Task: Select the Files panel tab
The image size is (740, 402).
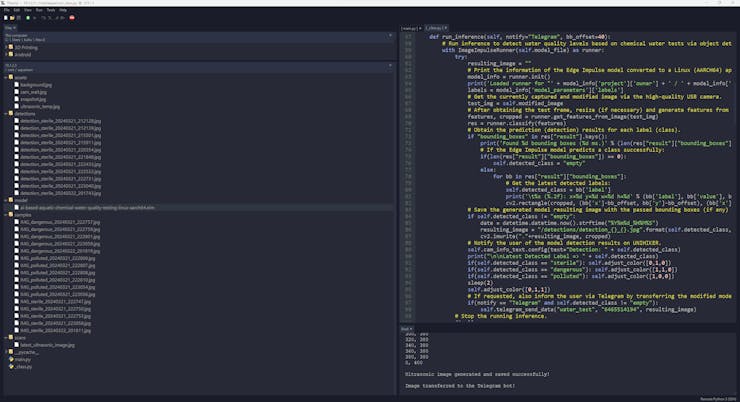Action: (10, 29)
